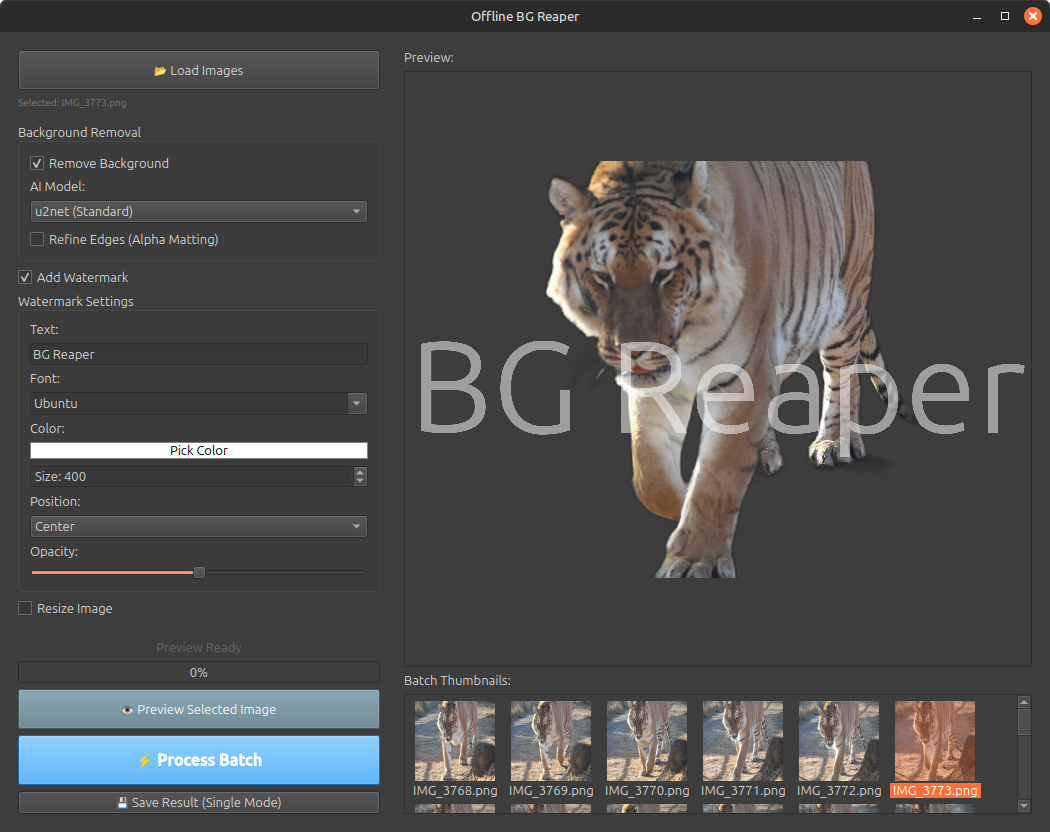Viewport: 1050px width, 832px height.
Task: Click the watermark Text input field
Action: 199,354
